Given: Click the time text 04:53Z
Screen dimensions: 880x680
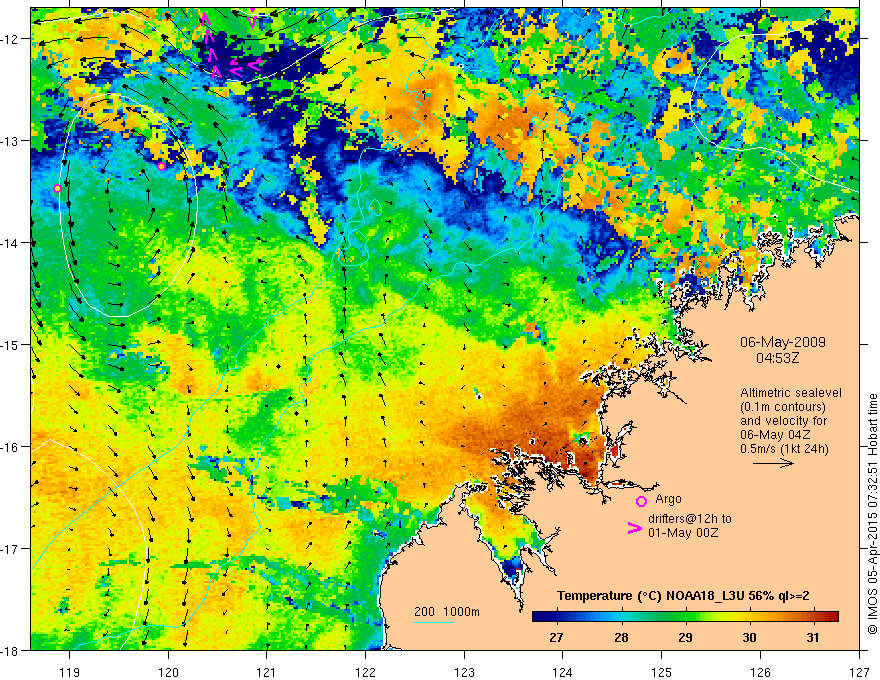Looking at the screenshot, I should click(x=777, y=357).
